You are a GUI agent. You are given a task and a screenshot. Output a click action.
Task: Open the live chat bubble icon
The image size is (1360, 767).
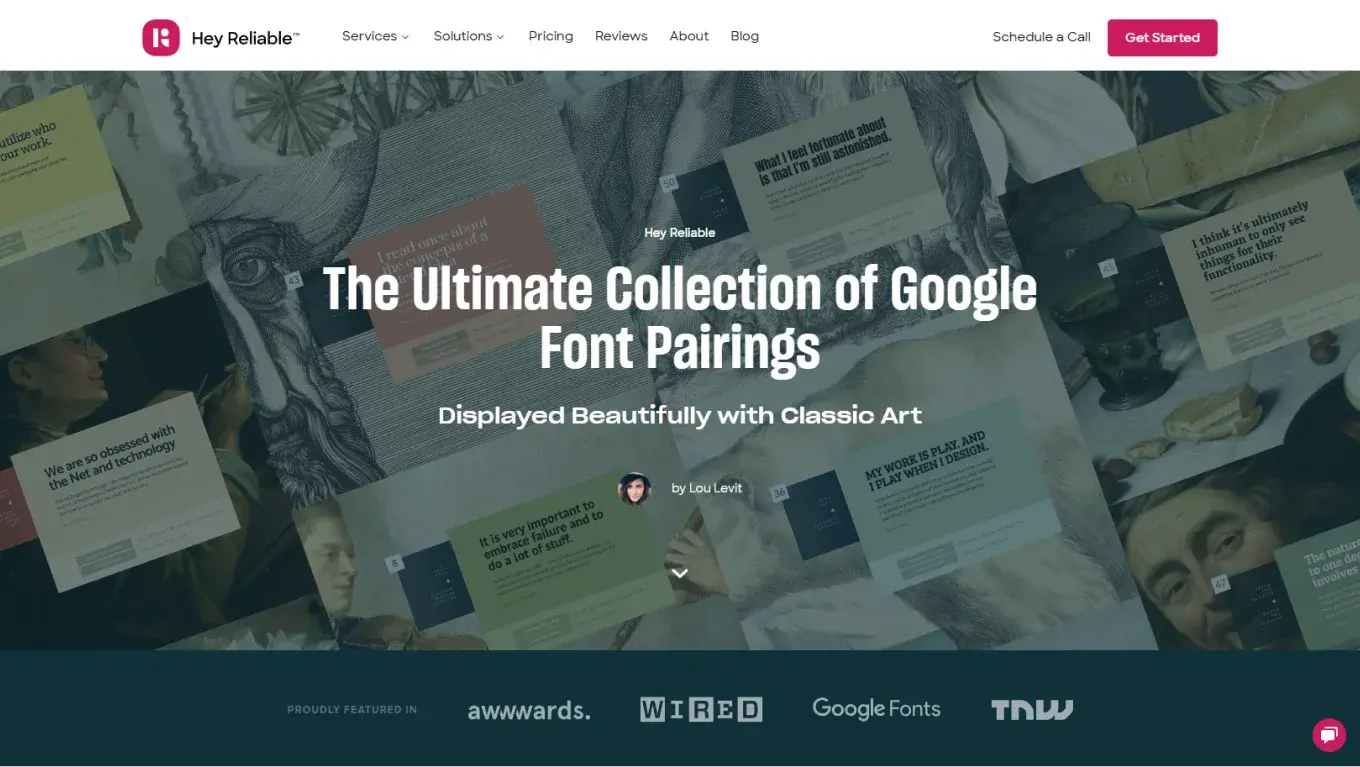click(x=1328, y=735)
